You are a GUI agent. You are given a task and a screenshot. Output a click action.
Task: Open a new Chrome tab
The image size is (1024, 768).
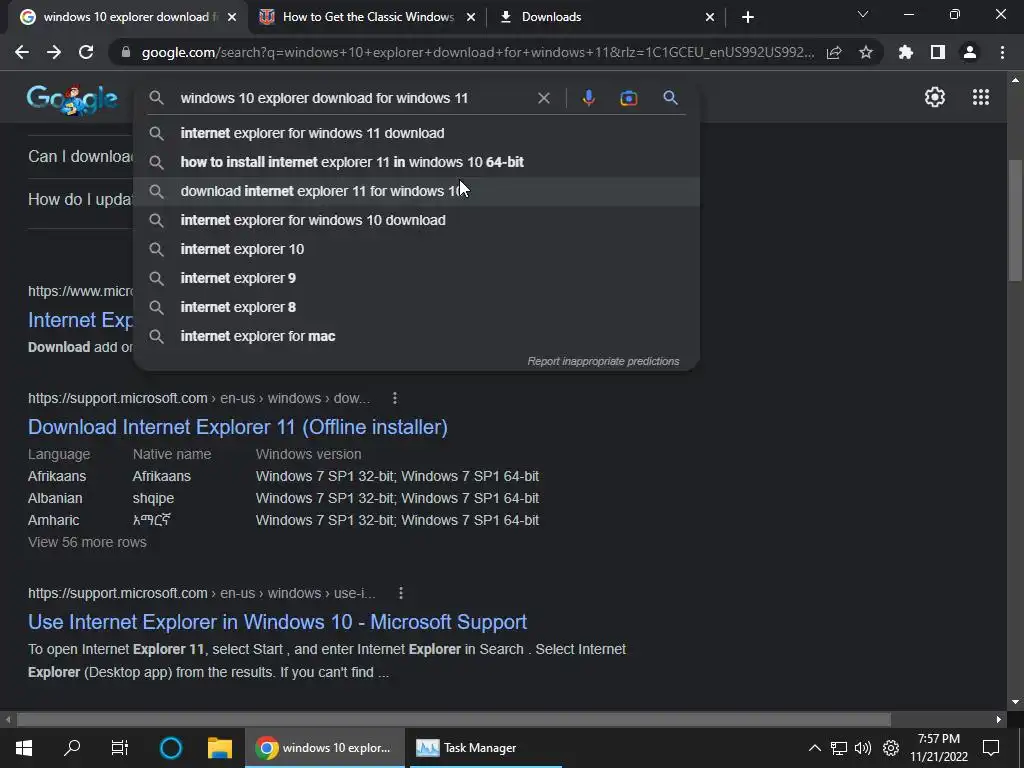coord(748,17)
